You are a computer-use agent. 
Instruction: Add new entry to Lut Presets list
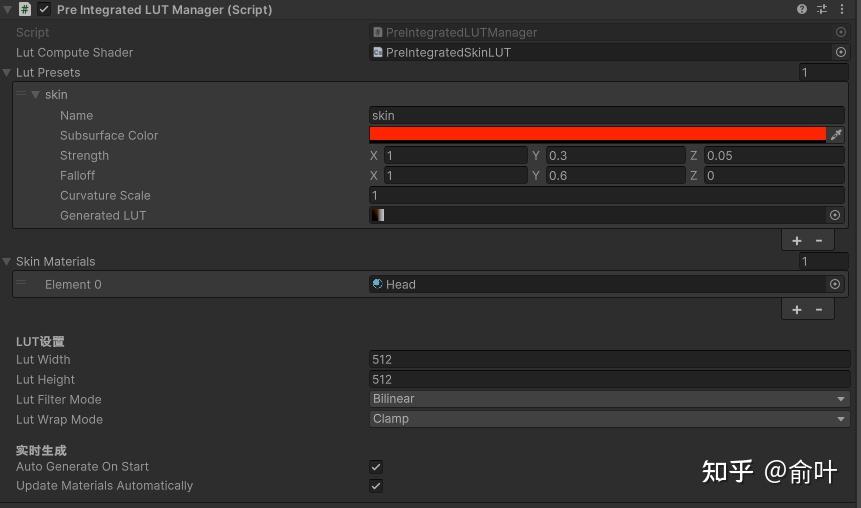pyautogui.click(x=797, y=241)
